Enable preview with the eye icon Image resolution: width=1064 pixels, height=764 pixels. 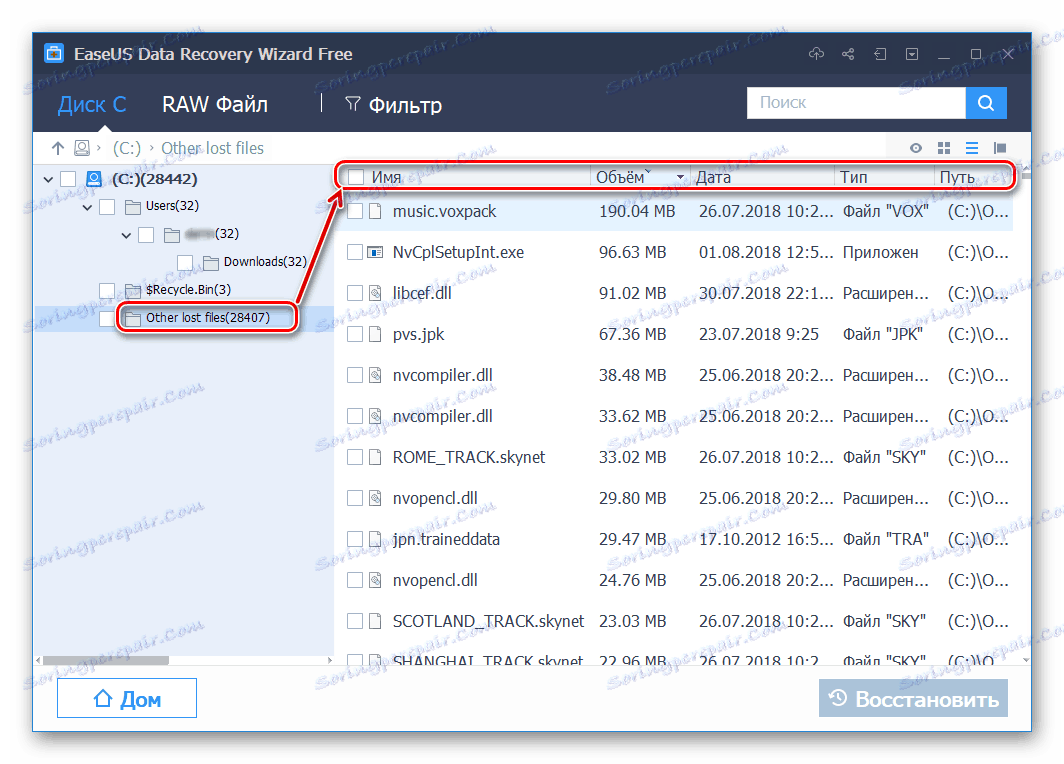916,147
